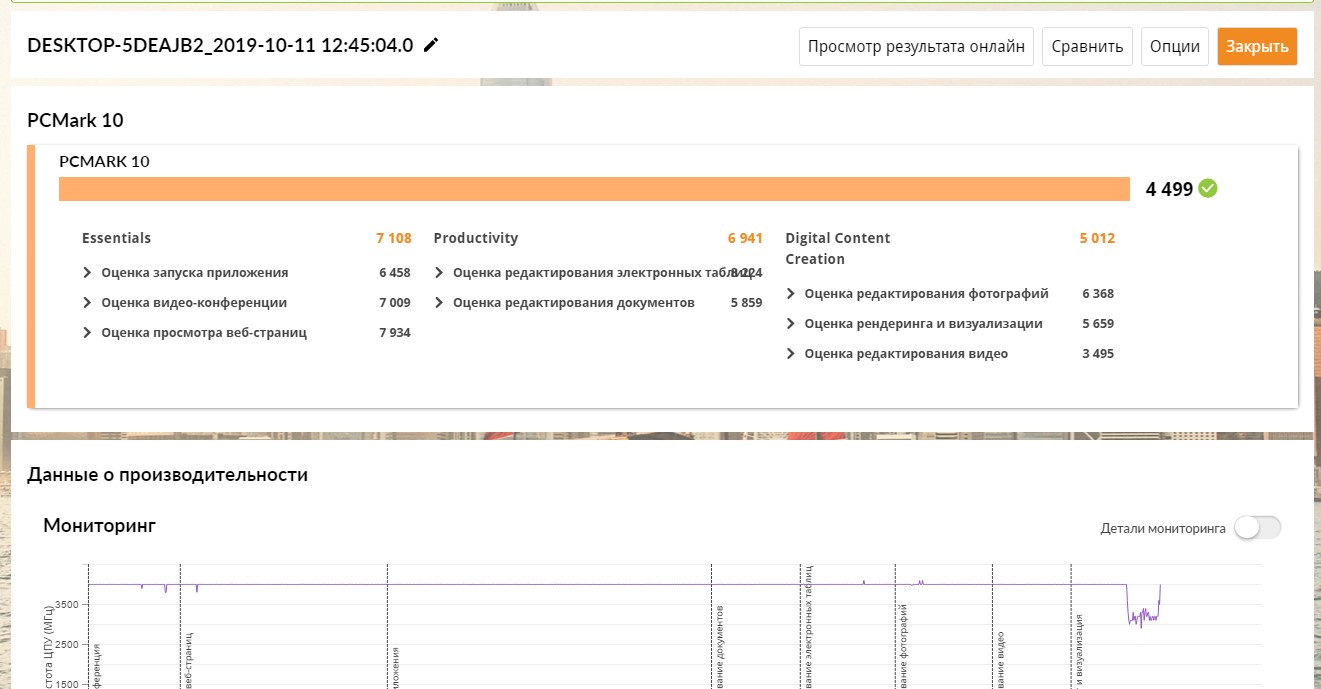
Task: Click the pencil icon to rename result
Action: click(431, 45)
